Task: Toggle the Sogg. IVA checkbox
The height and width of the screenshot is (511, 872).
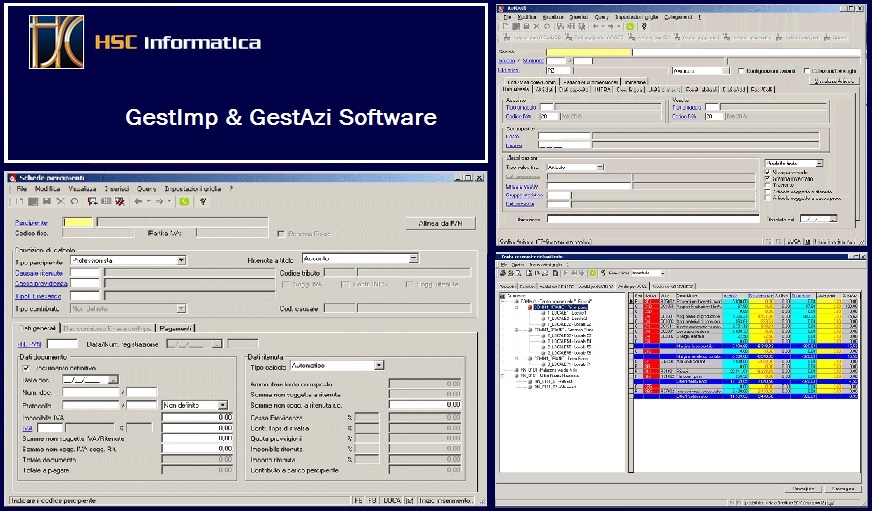Action: pos(286,284)
